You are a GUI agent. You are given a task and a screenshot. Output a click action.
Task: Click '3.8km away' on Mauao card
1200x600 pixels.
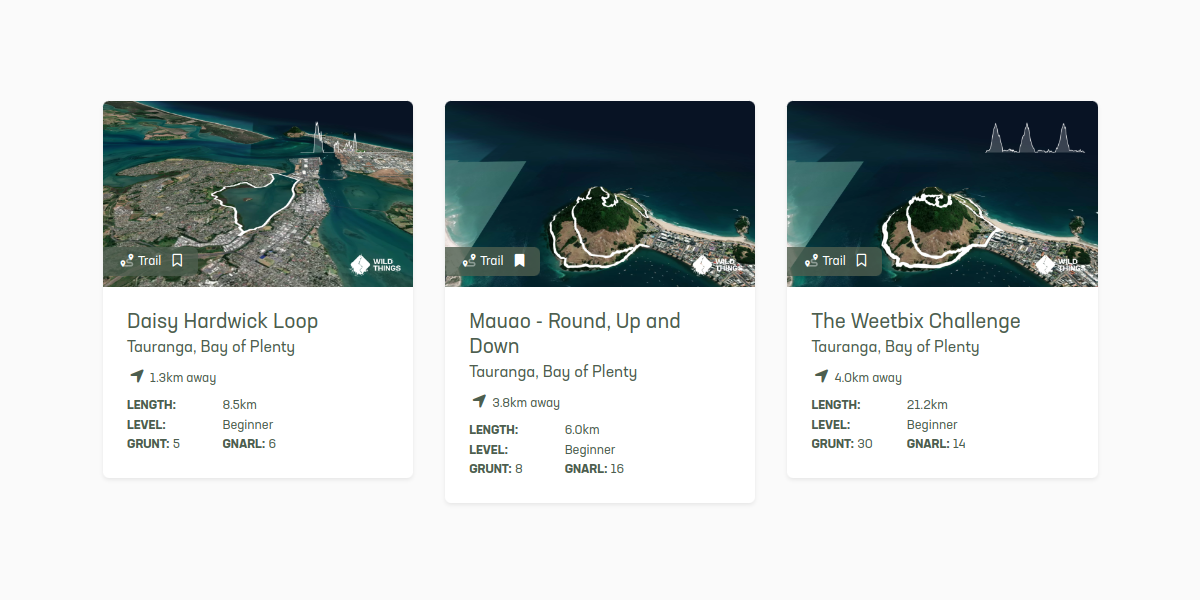[x=526, y=403]
